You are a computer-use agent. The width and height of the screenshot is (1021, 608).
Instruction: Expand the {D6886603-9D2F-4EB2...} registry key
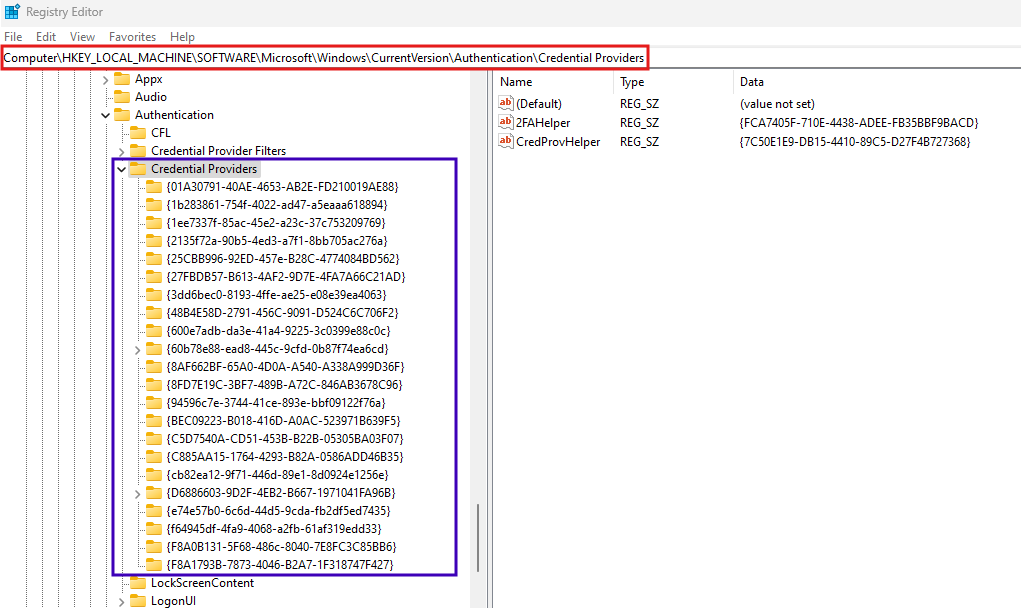tap(138, 493)
